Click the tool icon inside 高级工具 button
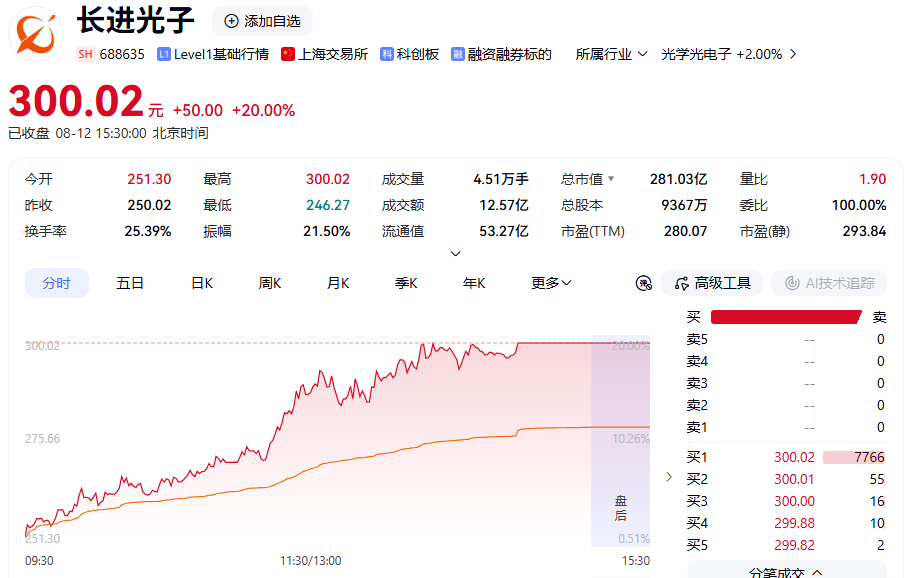The height and width of the screenshot is (578, 911). pos(682,283)
